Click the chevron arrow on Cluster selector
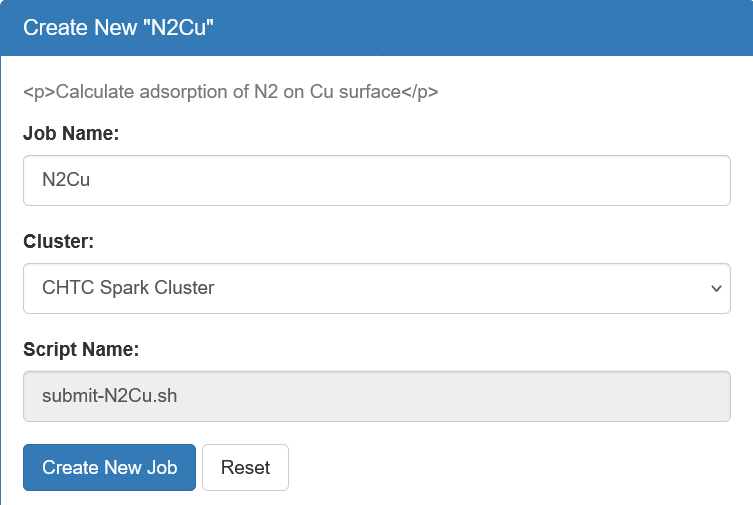Viewport: 753px width, 505px height. pyautogui.click(x=715, y=288)
